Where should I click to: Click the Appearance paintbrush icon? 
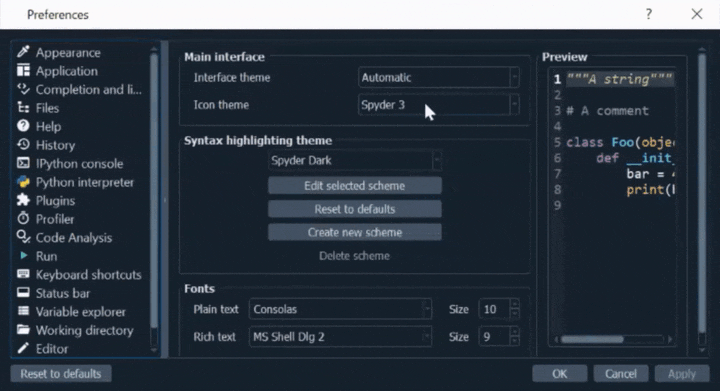[x=23, y=52]
